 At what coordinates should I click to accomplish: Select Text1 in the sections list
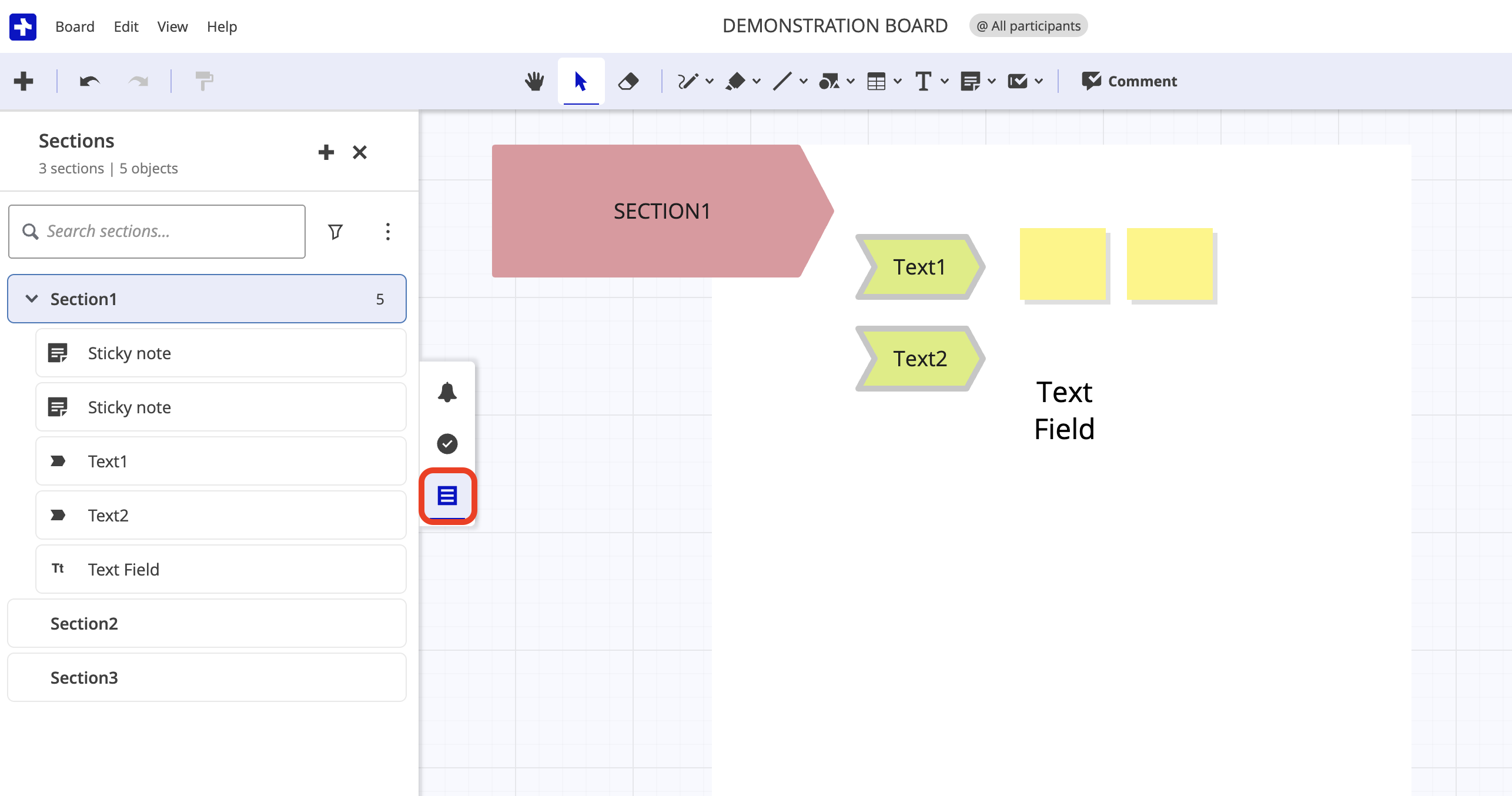pyautogui.click(x=221, y=461)
